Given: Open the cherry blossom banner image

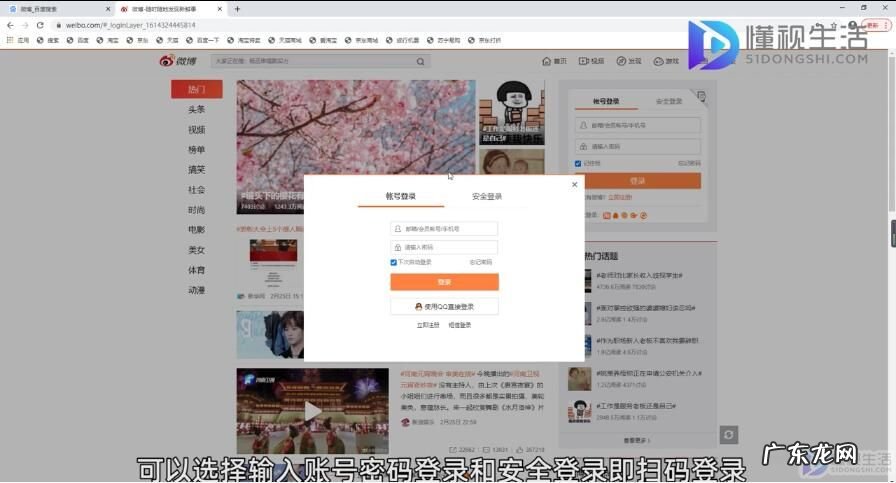Looking at the screenshot, I should click(x=356, y=127).
